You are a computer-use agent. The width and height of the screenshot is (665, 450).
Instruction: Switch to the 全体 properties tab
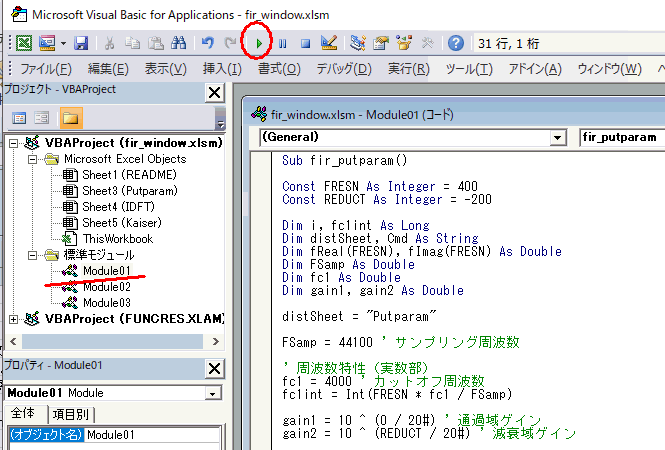point(23,414)
